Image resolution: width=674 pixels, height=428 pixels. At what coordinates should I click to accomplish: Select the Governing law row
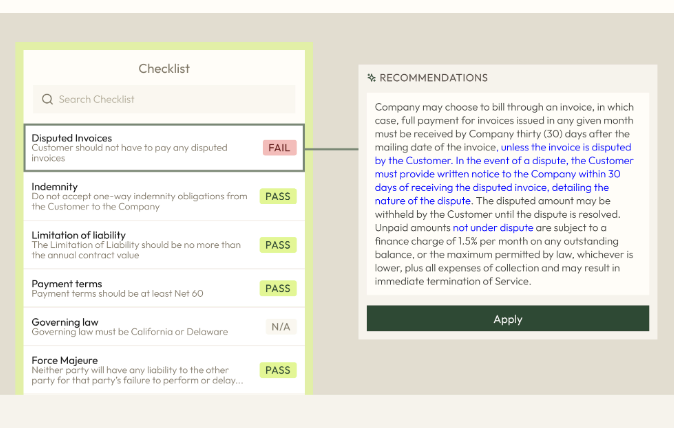coord(164,327)
